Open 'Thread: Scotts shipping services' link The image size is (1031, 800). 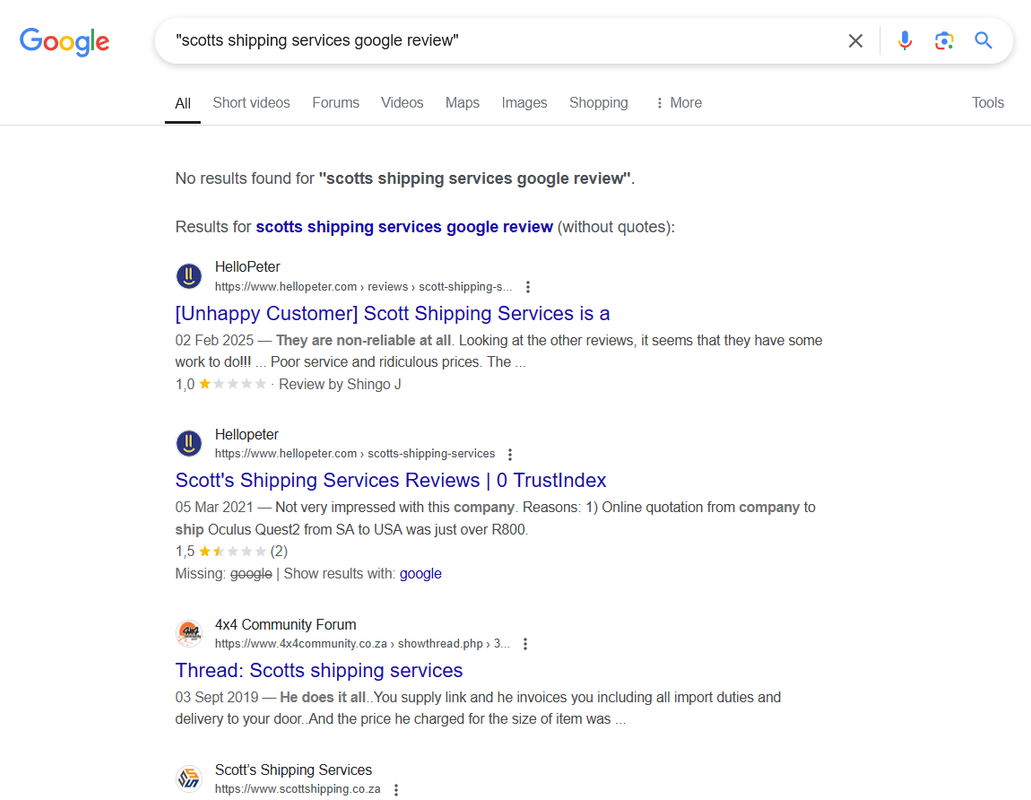tap(319, 671)
